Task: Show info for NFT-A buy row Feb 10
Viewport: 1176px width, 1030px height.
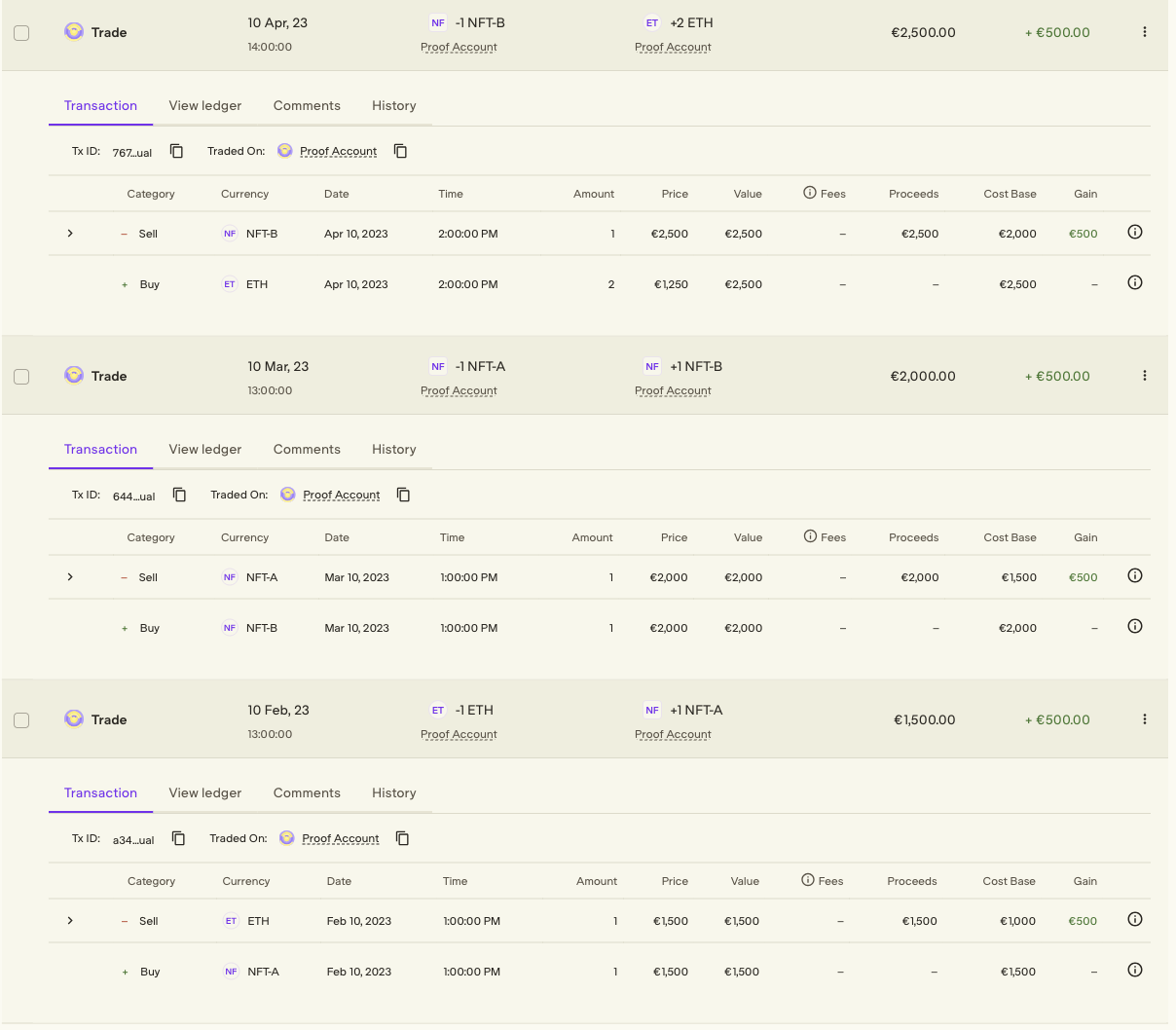Action: 1135,970
